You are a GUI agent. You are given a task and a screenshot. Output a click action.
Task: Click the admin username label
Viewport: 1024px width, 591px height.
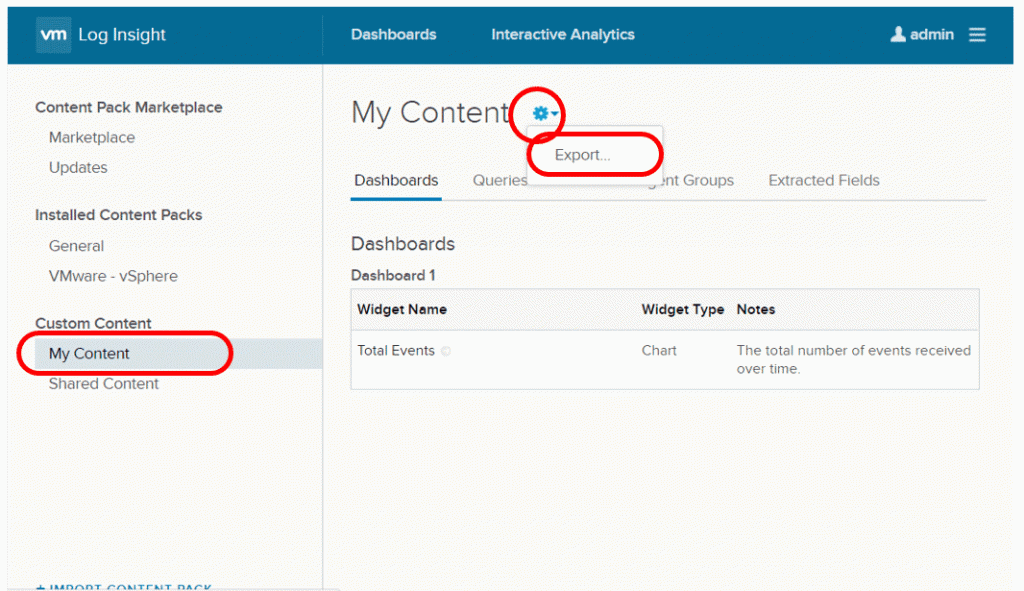(x=932, y=35)
